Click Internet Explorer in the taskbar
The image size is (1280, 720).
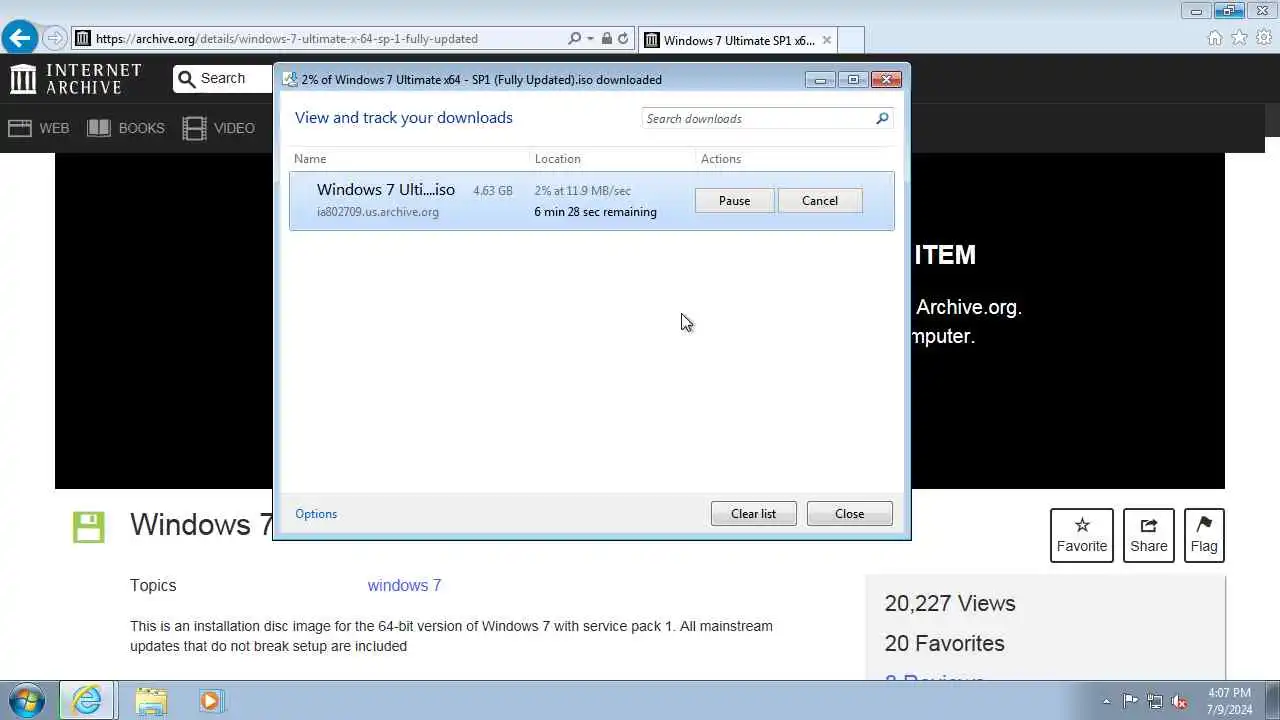coord(88,700)
